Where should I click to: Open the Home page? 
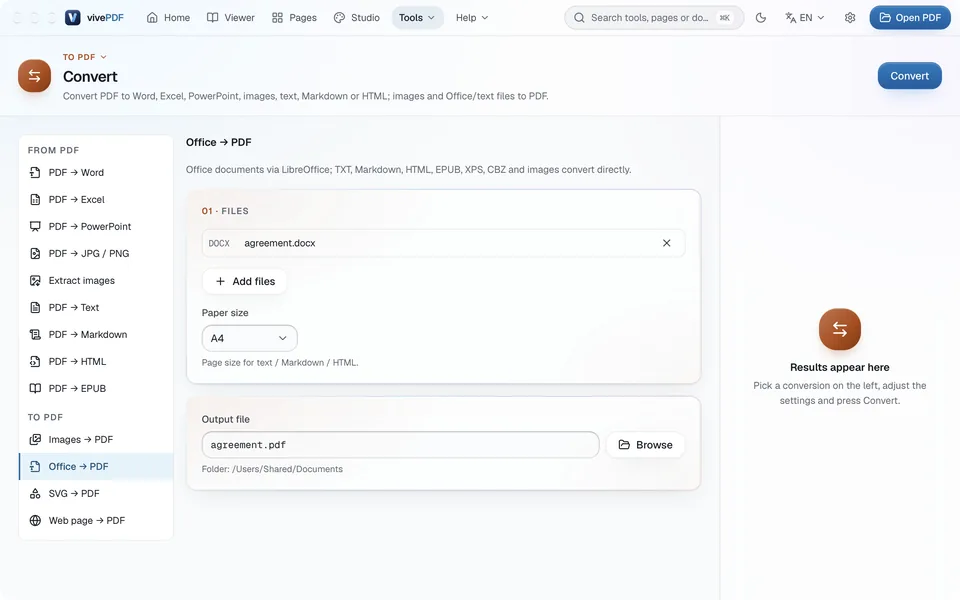(x=168, y=18)
